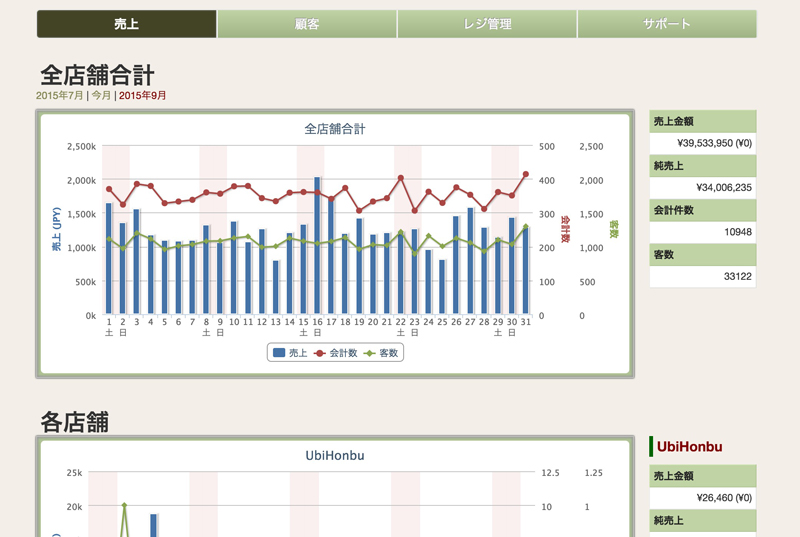Click the ¥34,006,235 net sales value
Viewport: 800px width, 537px height.
tap(724, 188)
